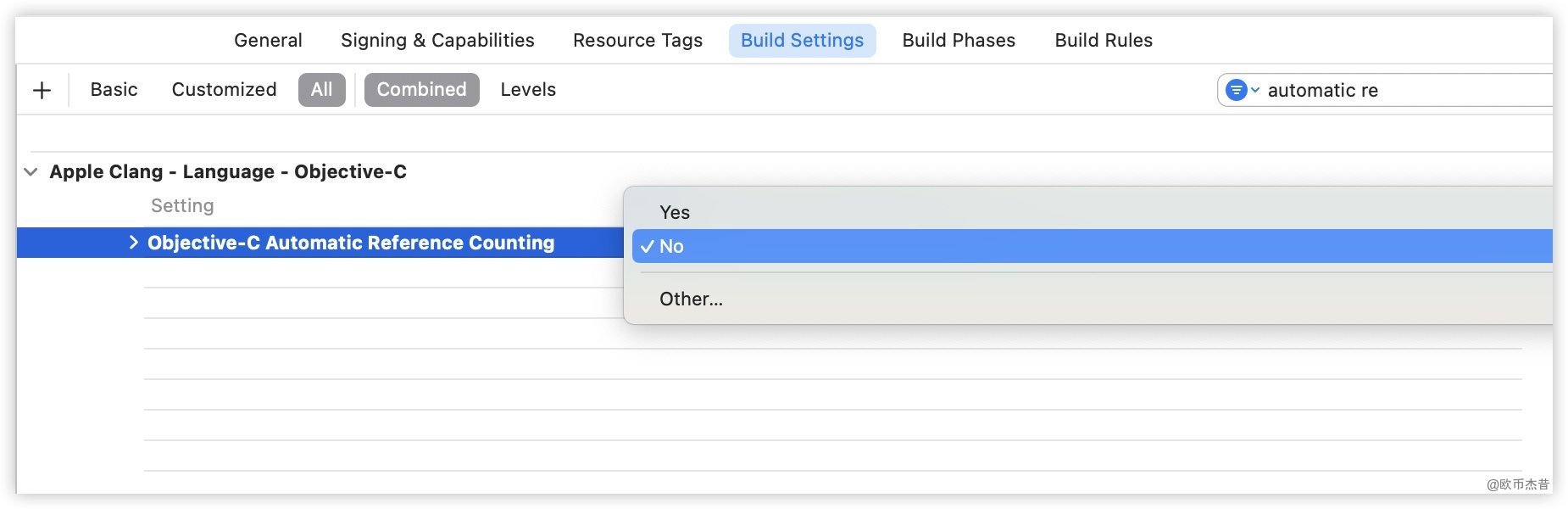The image size is (1568, 509).
Task: Open the Build Phases tab
Action: click(959, 41)
